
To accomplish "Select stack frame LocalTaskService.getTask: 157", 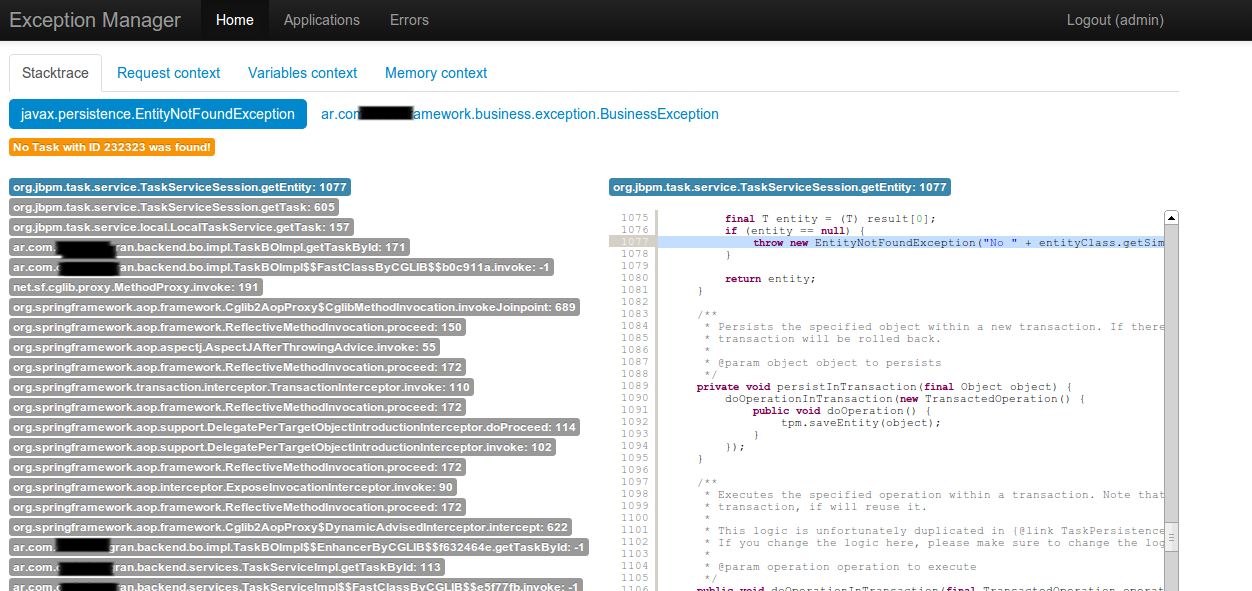I will (x=181, y=227).
